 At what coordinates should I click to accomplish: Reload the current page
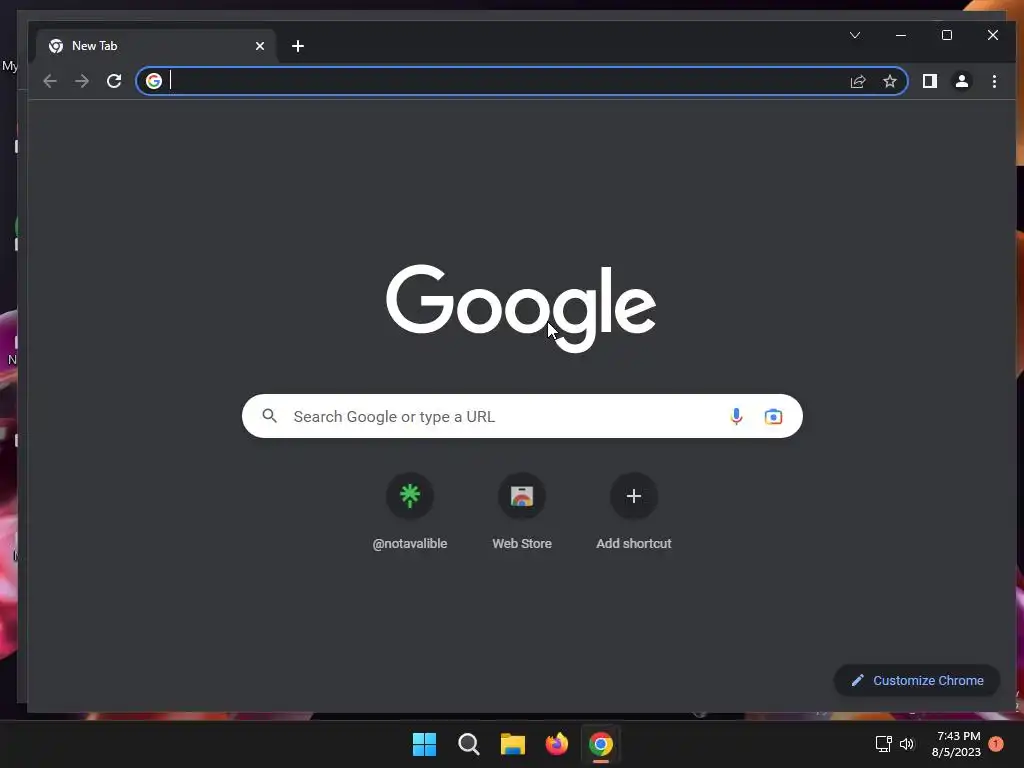(x=114, y=81)
